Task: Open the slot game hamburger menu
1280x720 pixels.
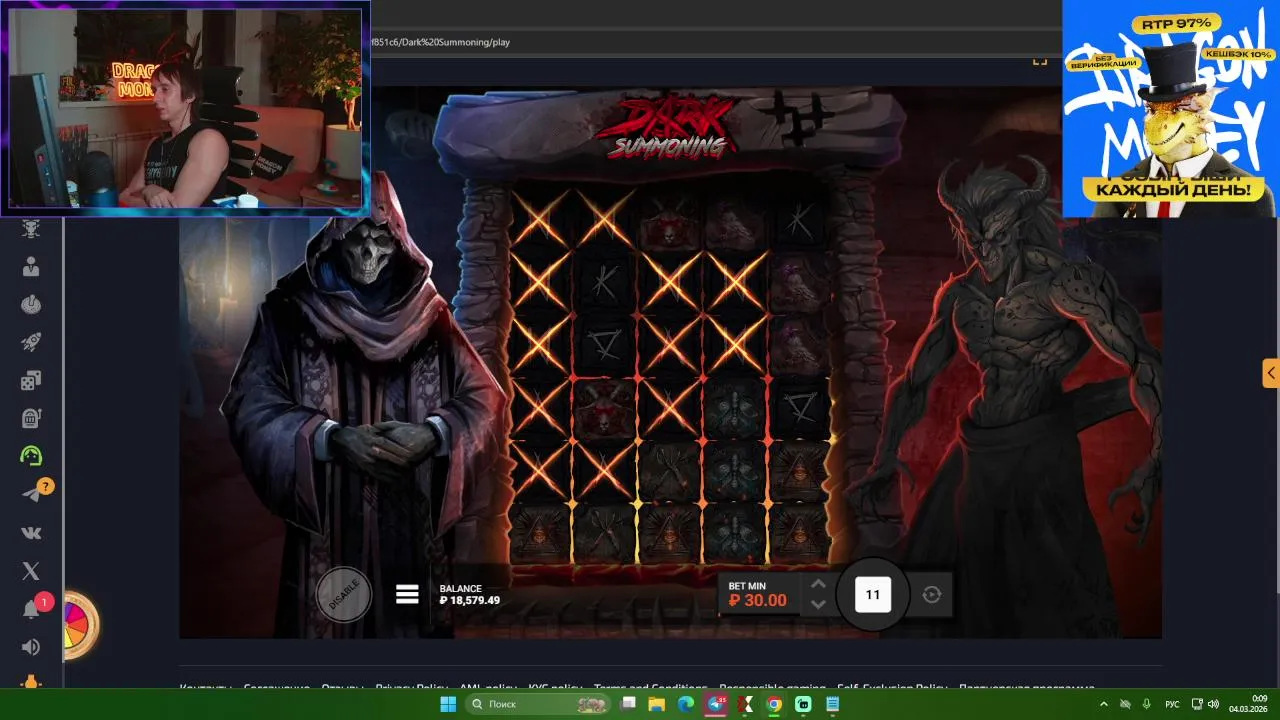Action: pyautogui.click(x=407, y=594)
